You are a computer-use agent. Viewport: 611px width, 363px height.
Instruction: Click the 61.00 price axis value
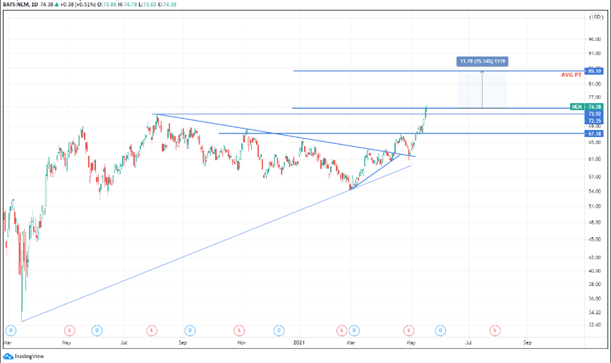click(x=595, y=159)
